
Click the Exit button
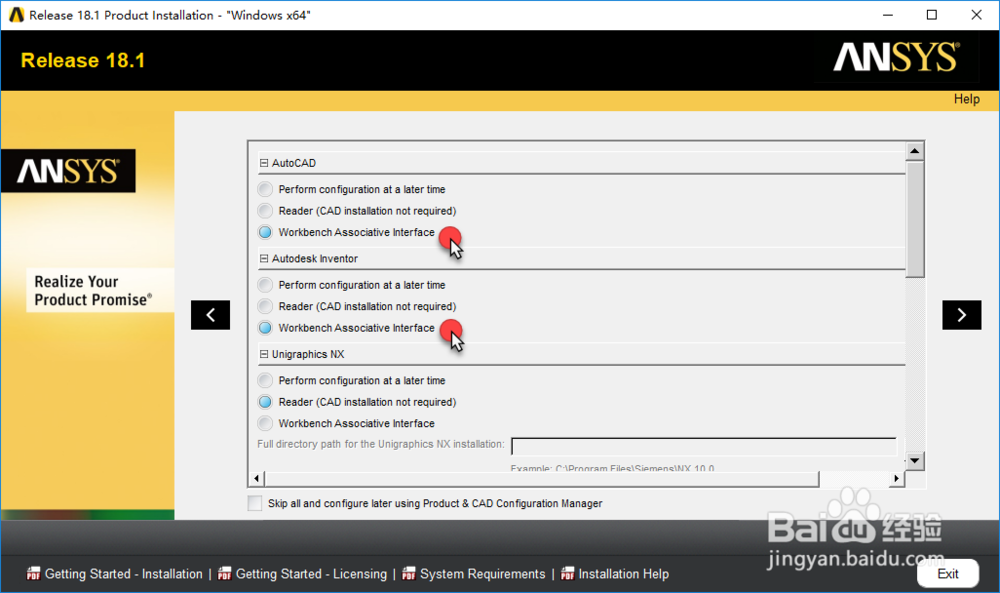[948, 573]
